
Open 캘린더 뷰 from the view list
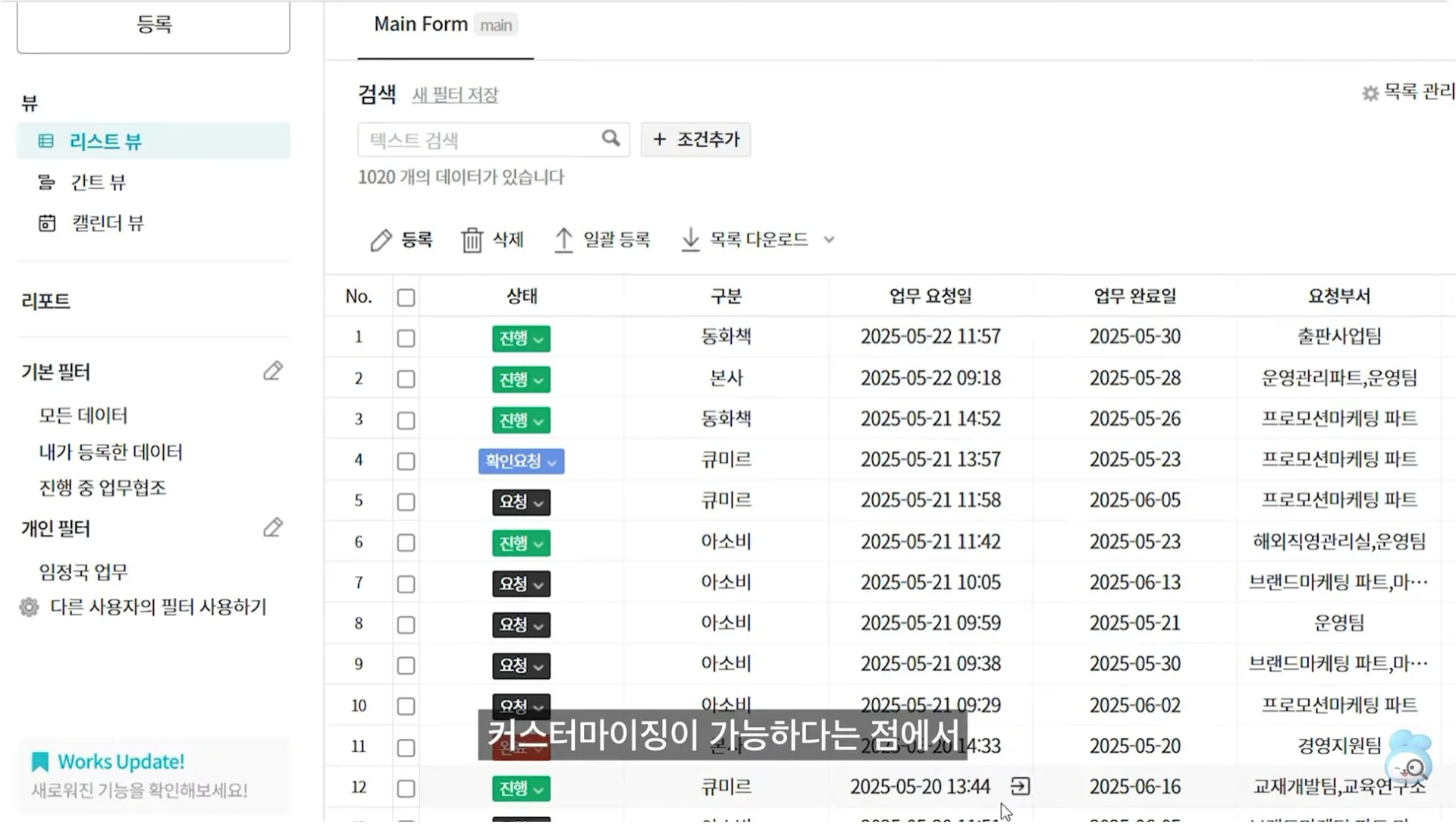(106, 222)
